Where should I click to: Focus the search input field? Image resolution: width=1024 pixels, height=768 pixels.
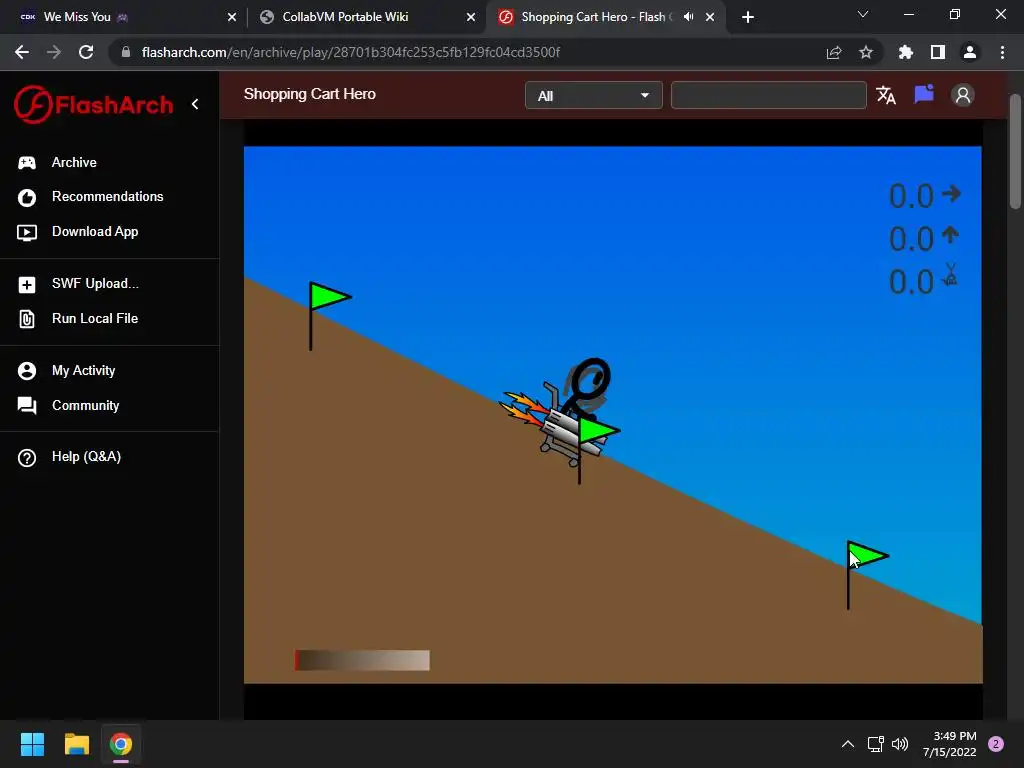click(768, 95)
